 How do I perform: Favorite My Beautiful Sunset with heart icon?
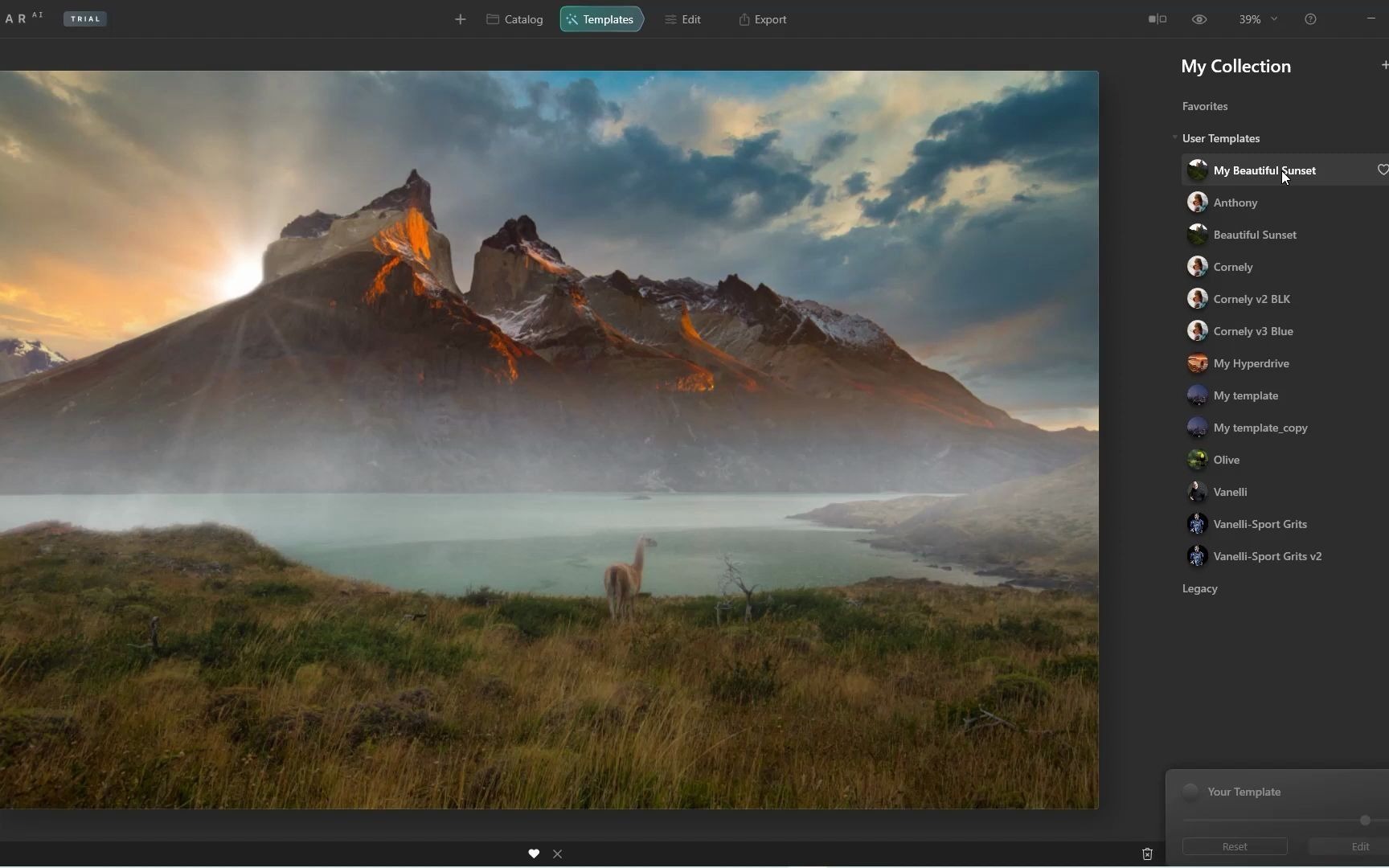[x=1383, y=170]
